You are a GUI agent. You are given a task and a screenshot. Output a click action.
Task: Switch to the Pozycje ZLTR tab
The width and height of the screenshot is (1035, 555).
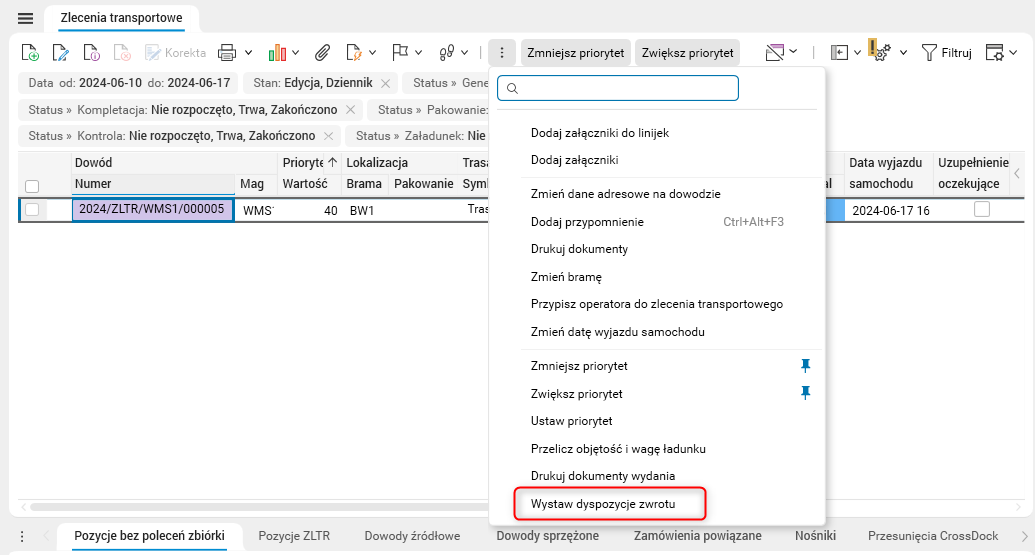(x=294, y=536)
